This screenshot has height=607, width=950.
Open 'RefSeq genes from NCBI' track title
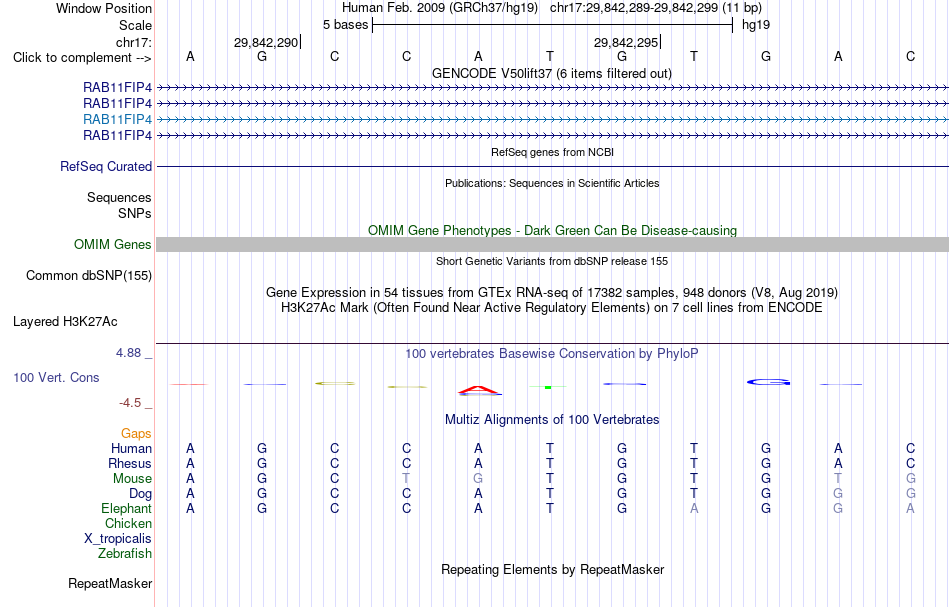coord(552,153)
